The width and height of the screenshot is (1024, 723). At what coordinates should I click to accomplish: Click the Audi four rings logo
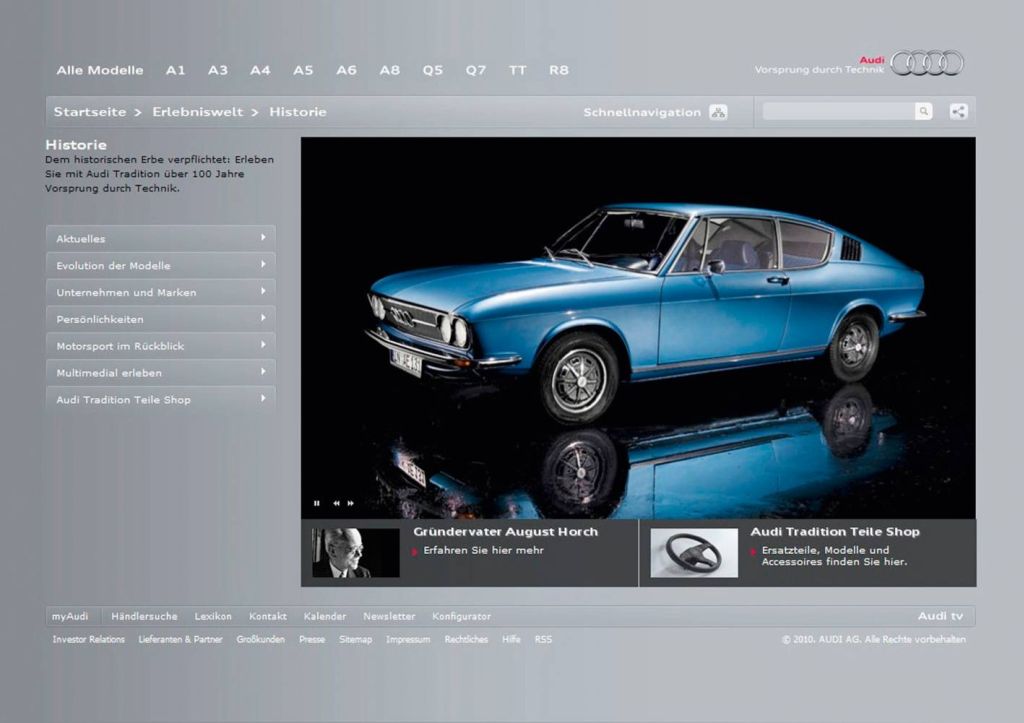pyautogui.click(x=927, y=63)
